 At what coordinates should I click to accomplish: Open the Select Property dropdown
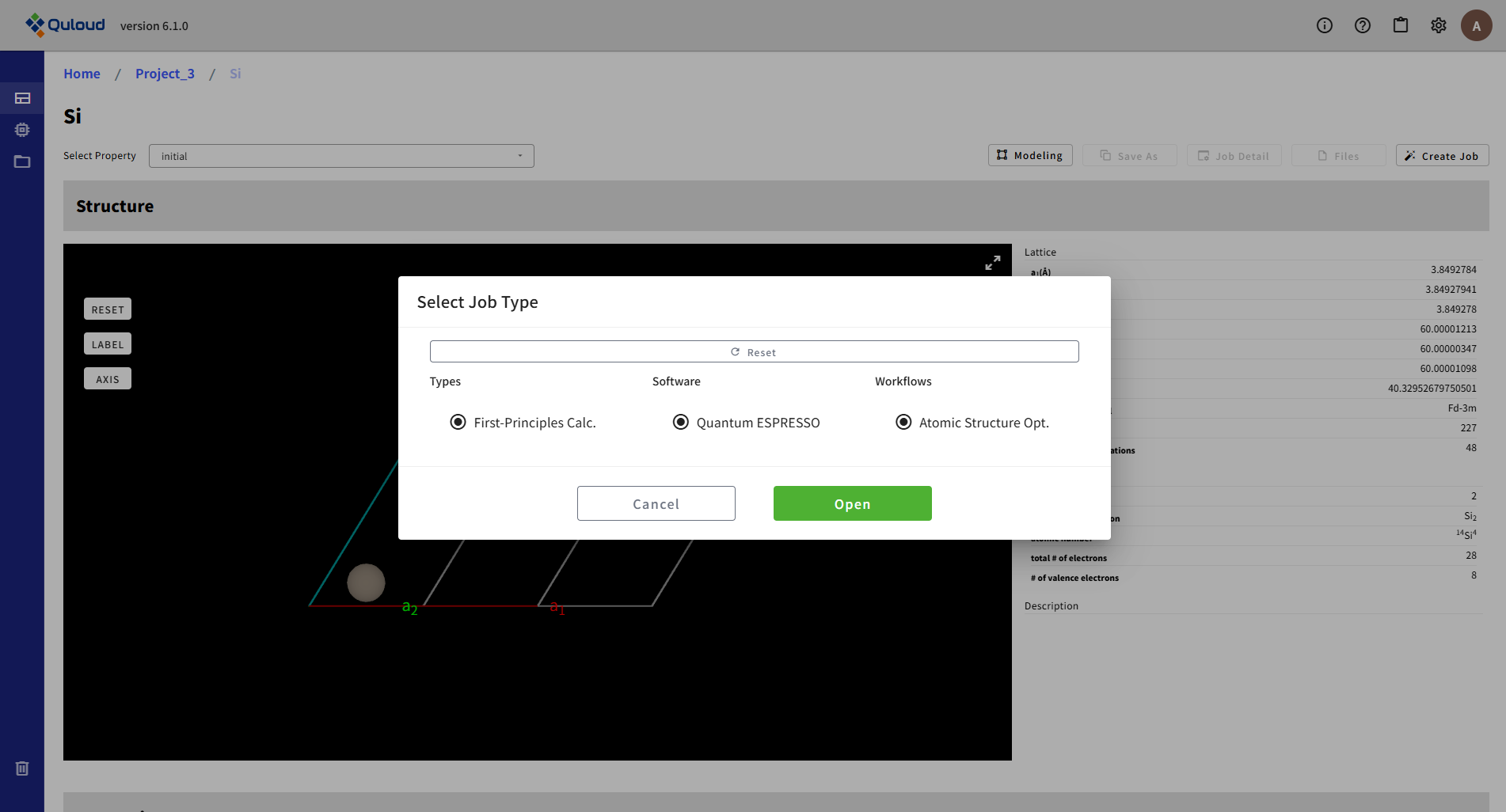(341, 156)
